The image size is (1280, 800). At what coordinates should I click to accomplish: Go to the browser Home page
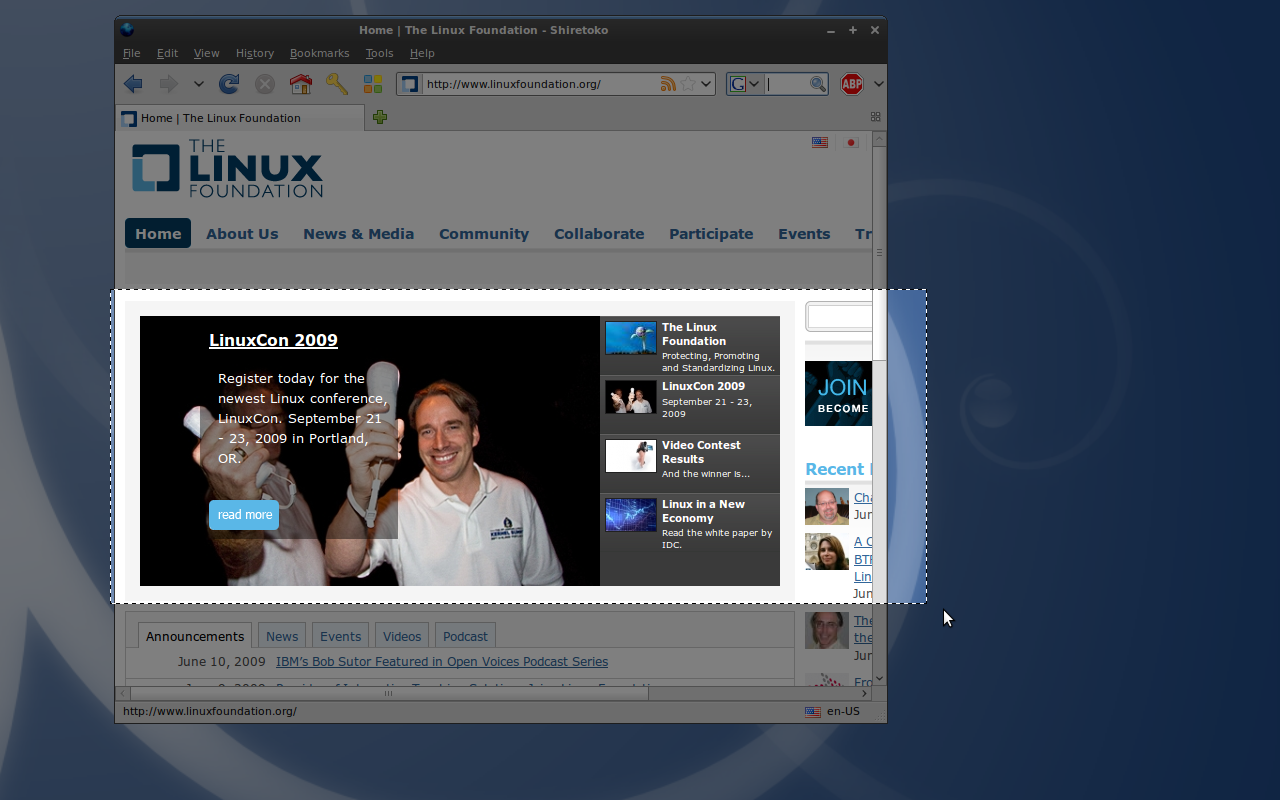pos(300,84)
